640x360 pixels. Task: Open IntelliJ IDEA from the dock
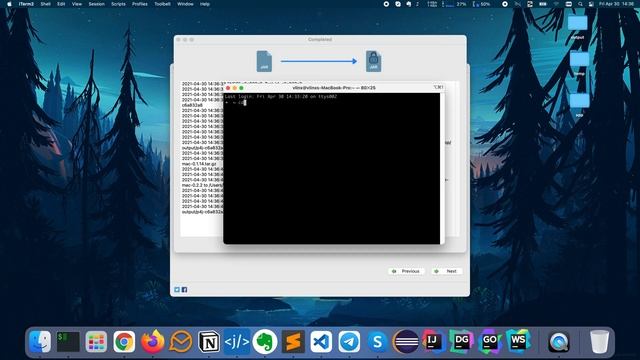click(x=433, y=341)
